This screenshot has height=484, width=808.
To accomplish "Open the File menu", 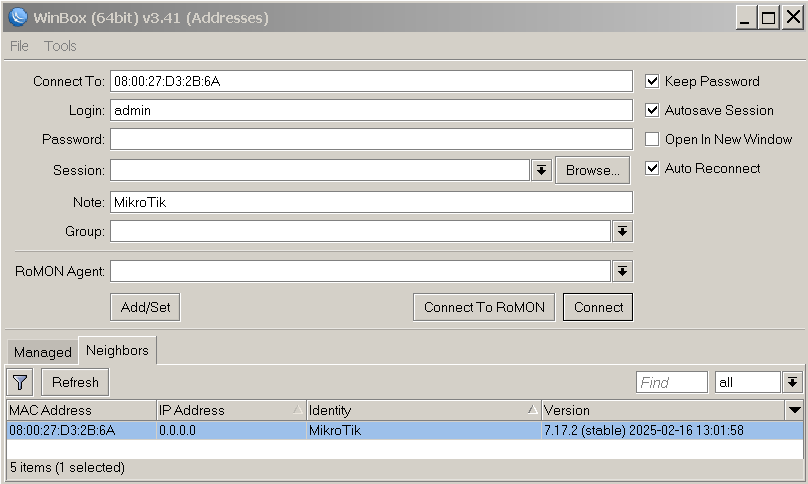I will pos(19,46).
